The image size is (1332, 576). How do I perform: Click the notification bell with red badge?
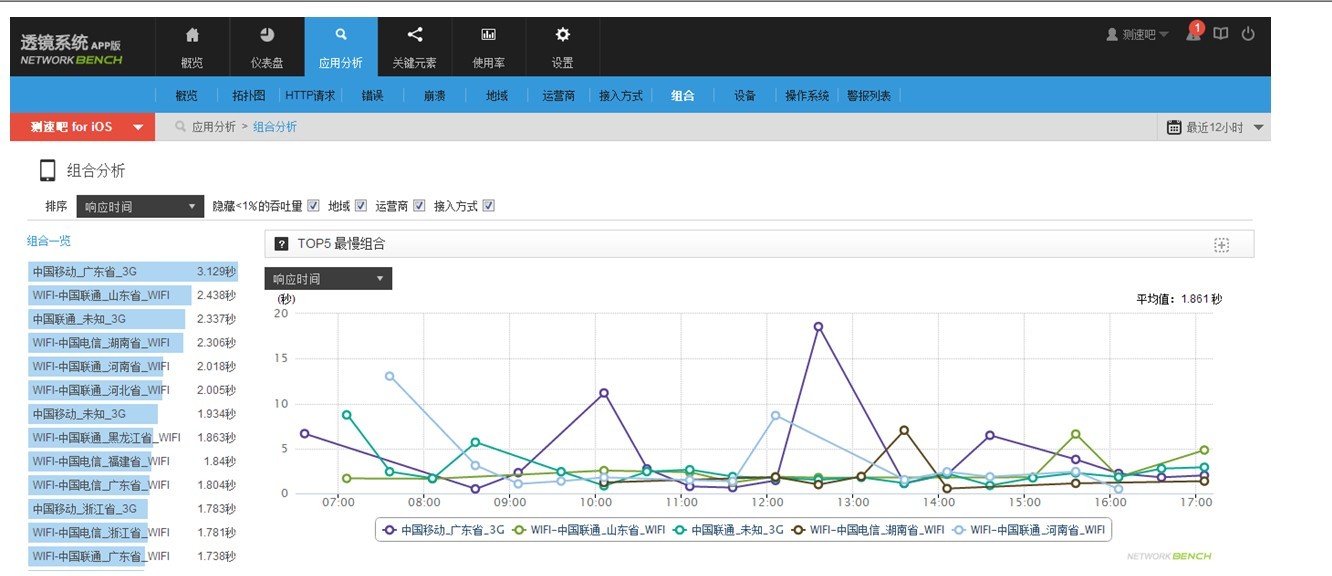pos(1193,33)
